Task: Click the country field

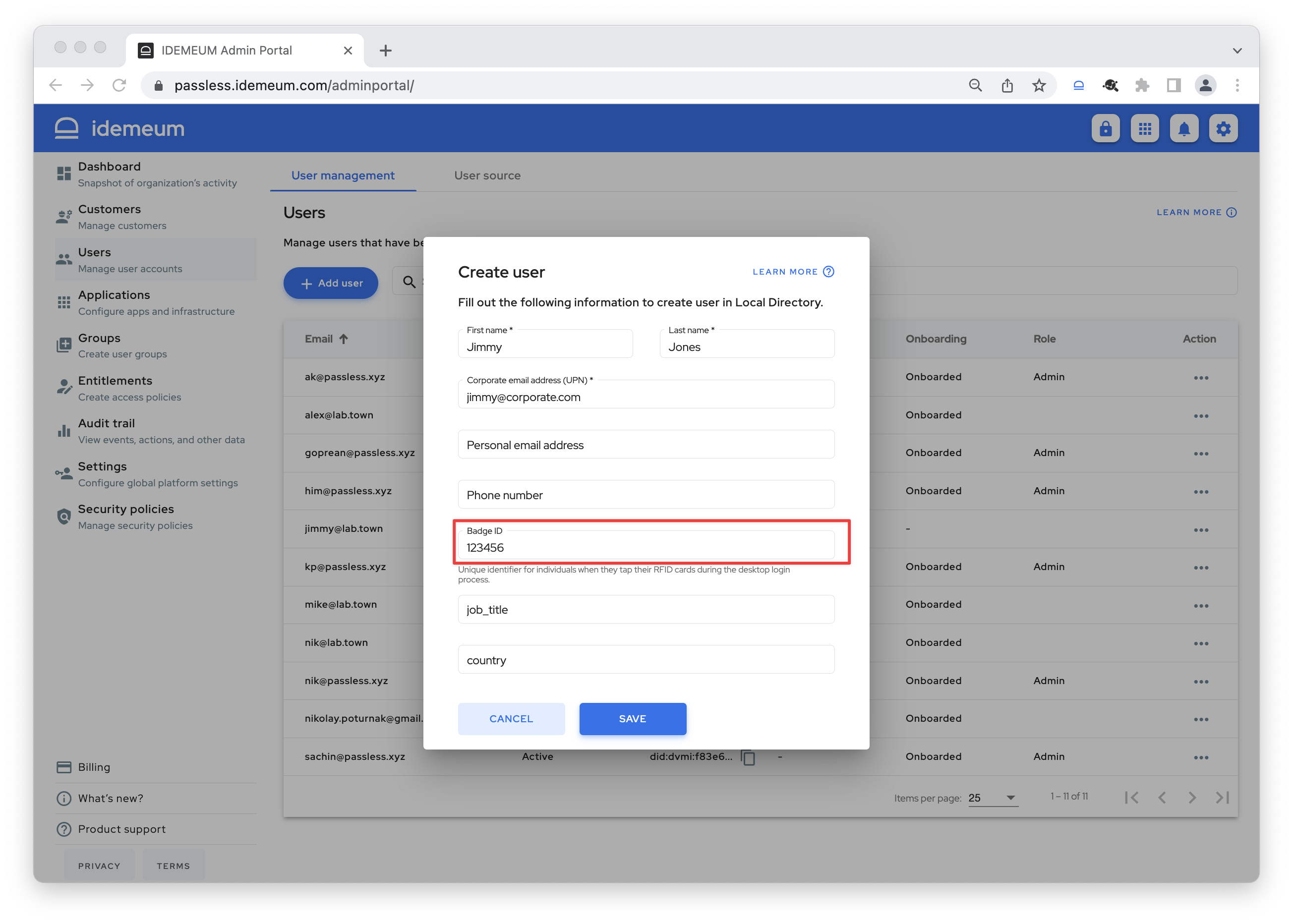Action: click(646, 659)
